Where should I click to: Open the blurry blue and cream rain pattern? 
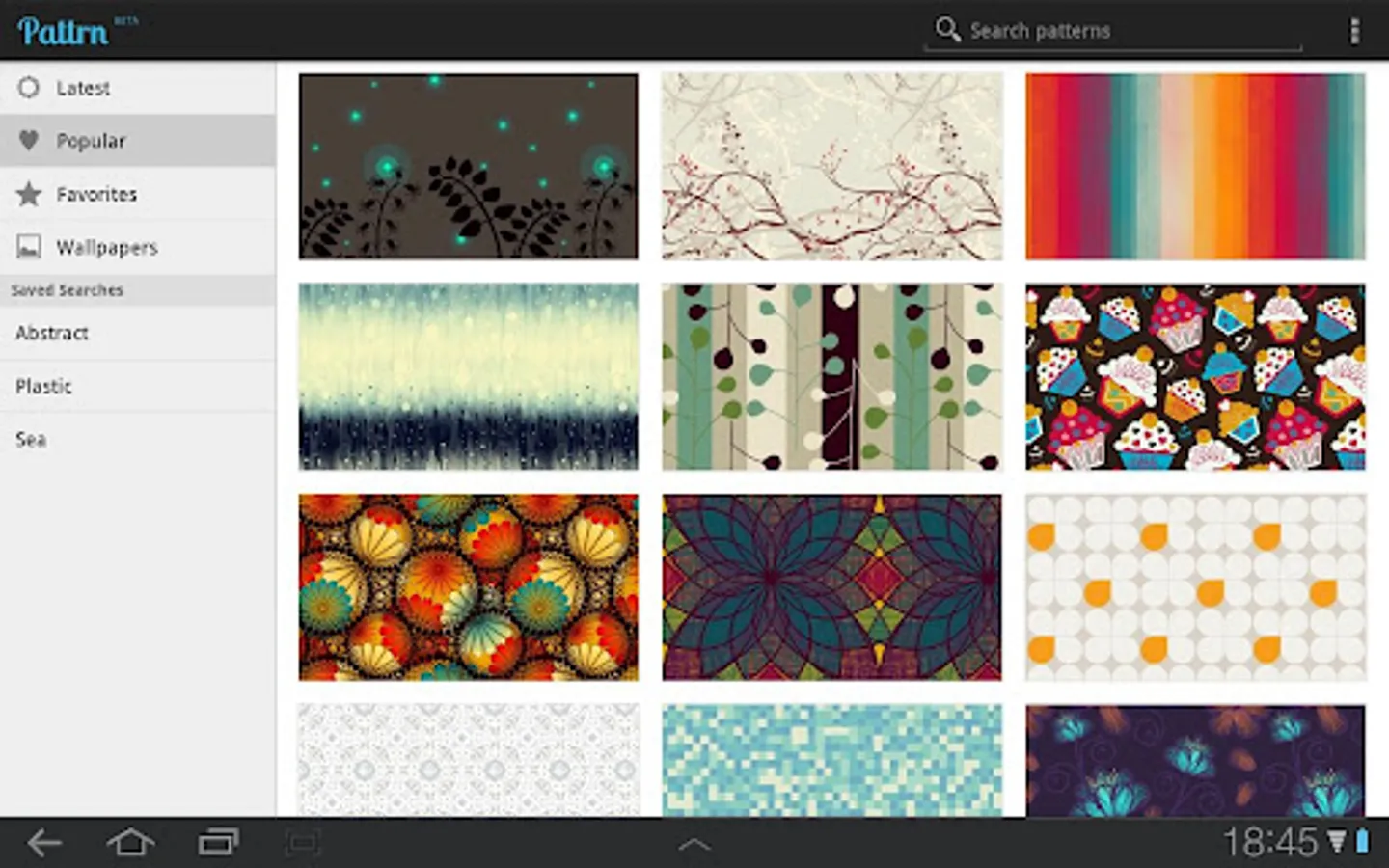468,376
